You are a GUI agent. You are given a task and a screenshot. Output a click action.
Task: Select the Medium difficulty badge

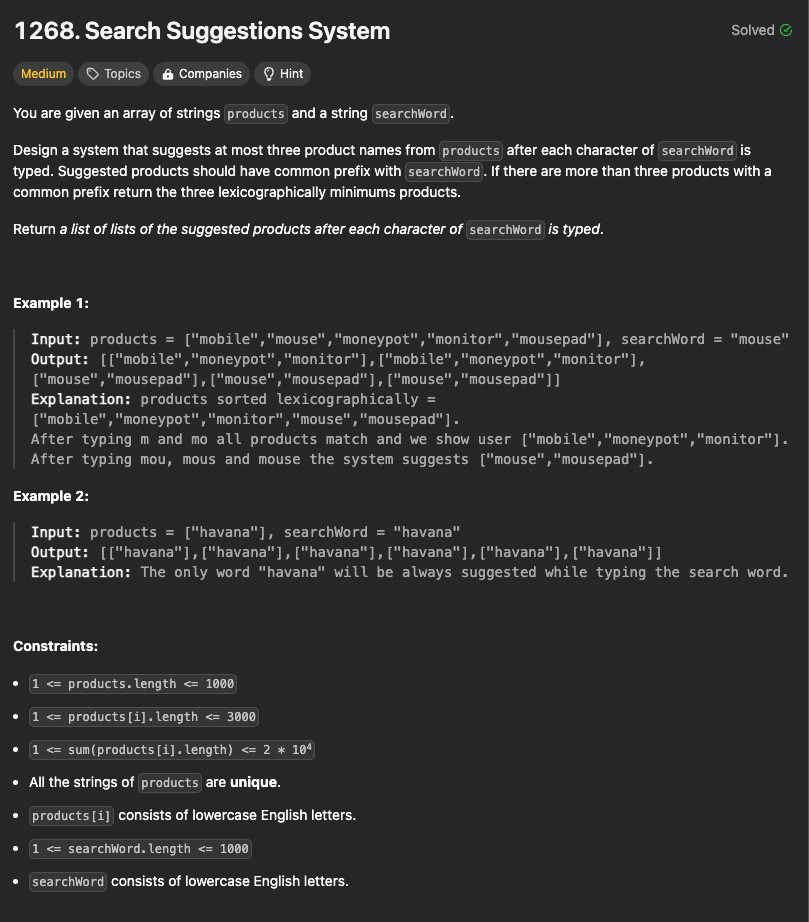click(x=44, y=74)
